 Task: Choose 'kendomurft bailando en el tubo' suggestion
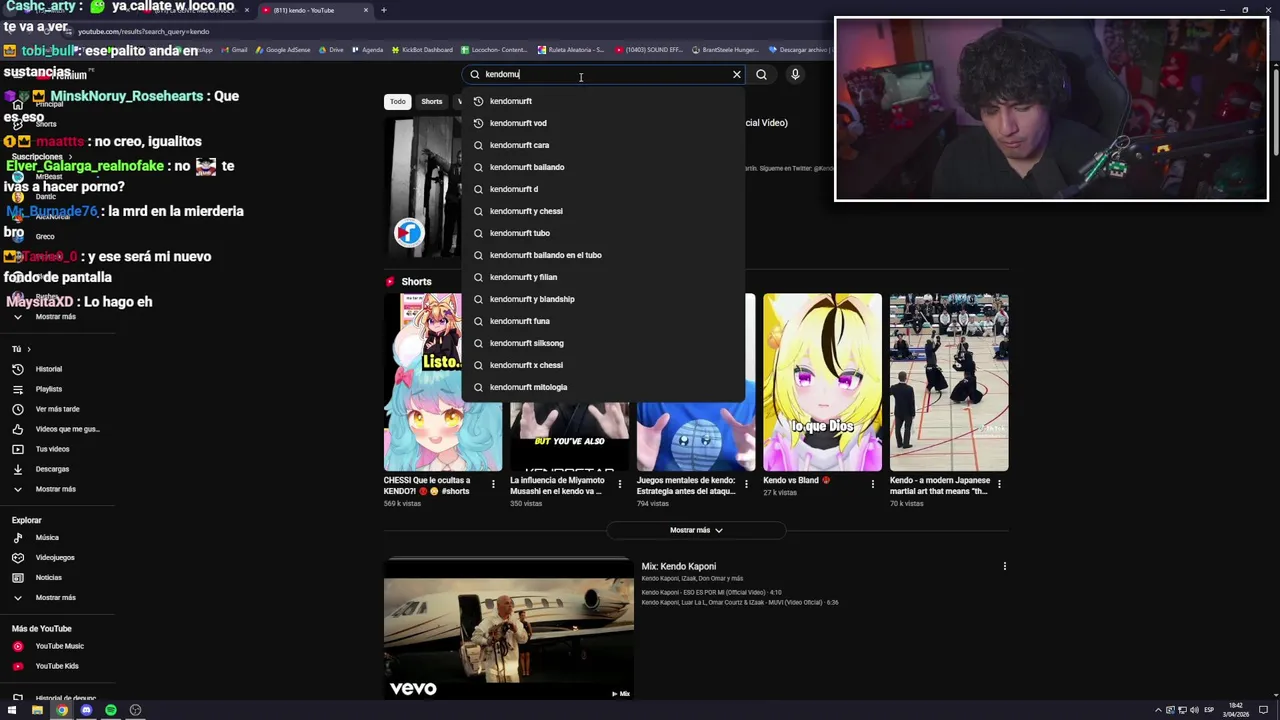coord(604,255)
